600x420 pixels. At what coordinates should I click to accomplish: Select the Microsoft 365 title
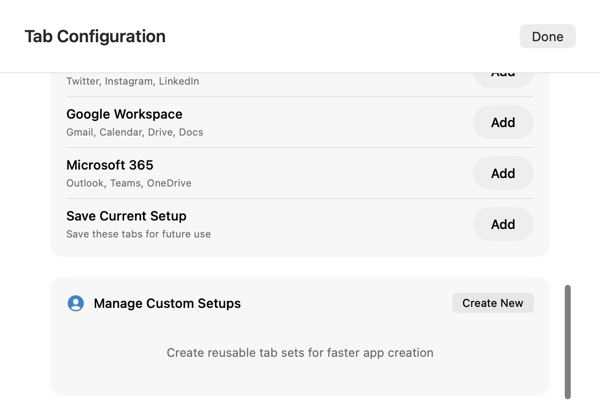pos(110,165)
